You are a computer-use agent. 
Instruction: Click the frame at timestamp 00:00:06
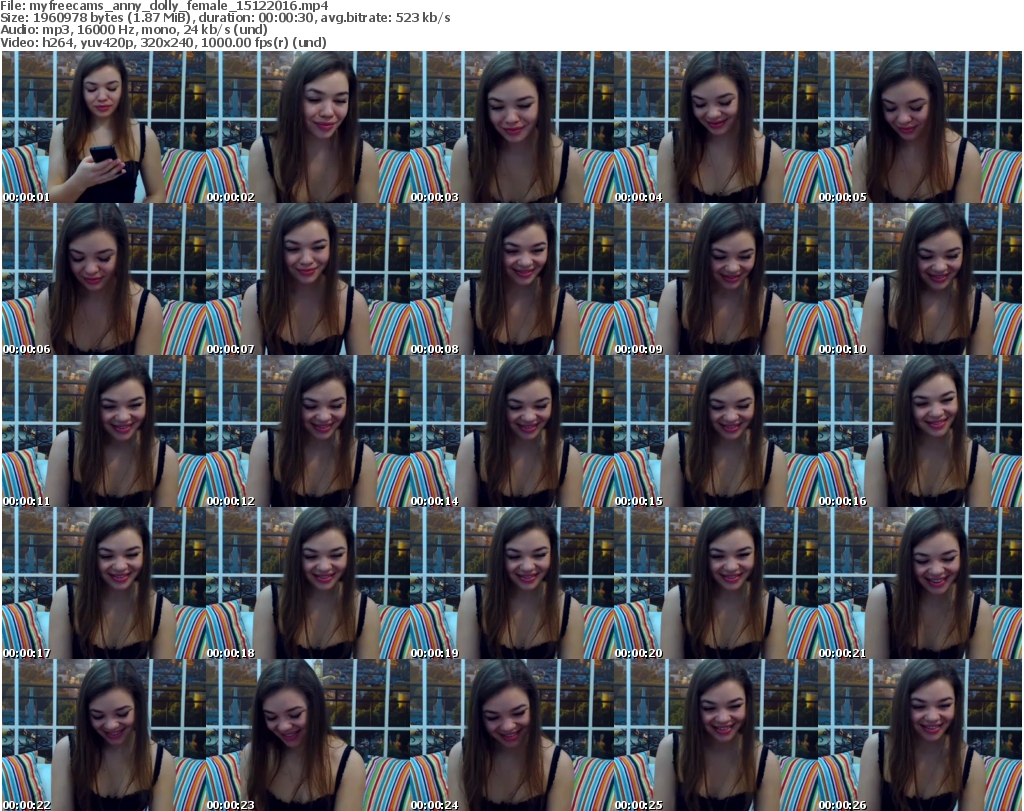coord(103,280)
